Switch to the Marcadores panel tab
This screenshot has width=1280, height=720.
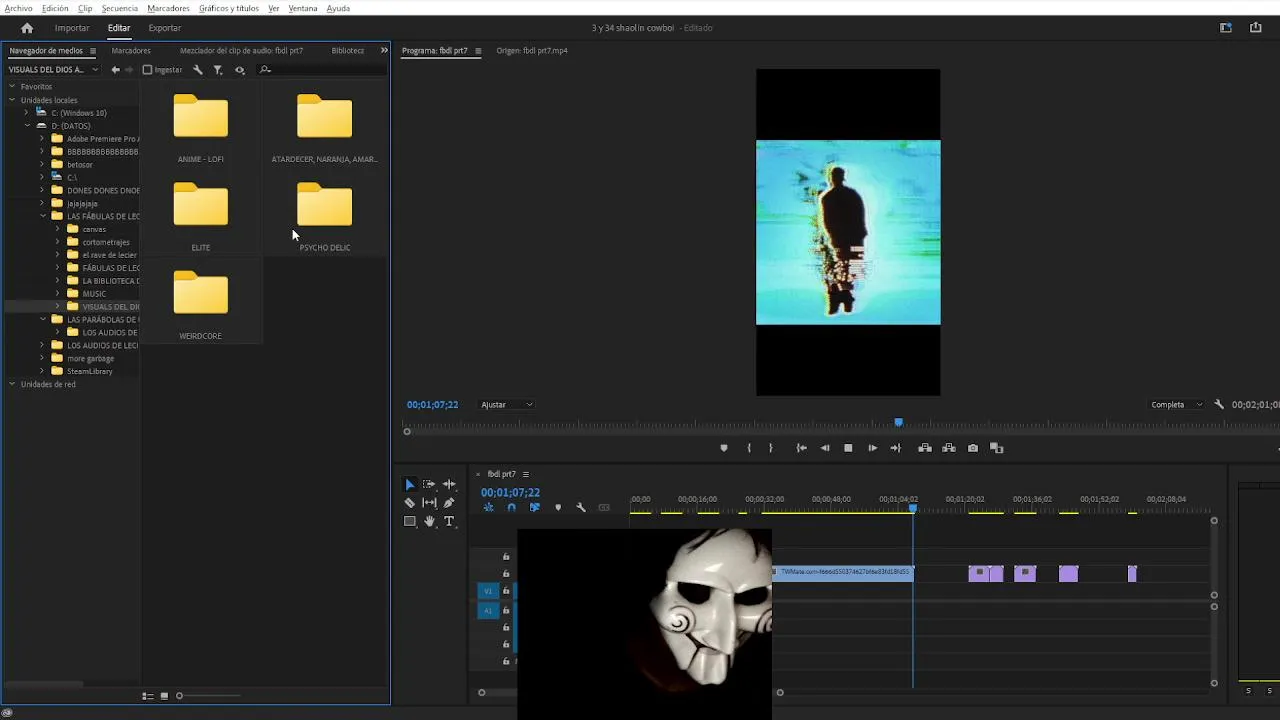click(x=131, y=50)
